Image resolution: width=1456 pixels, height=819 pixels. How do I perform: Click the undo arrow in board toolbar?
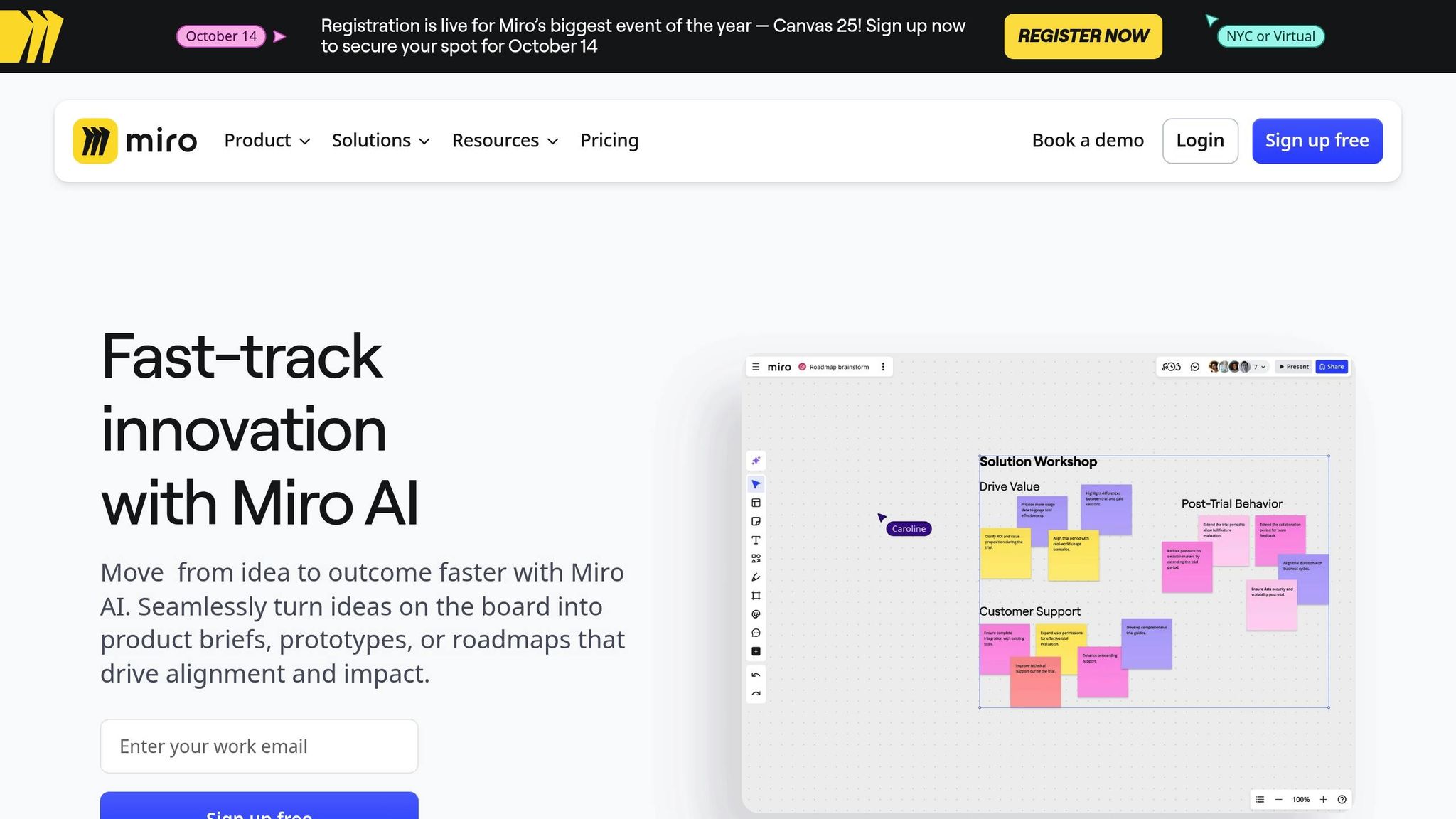756,675
